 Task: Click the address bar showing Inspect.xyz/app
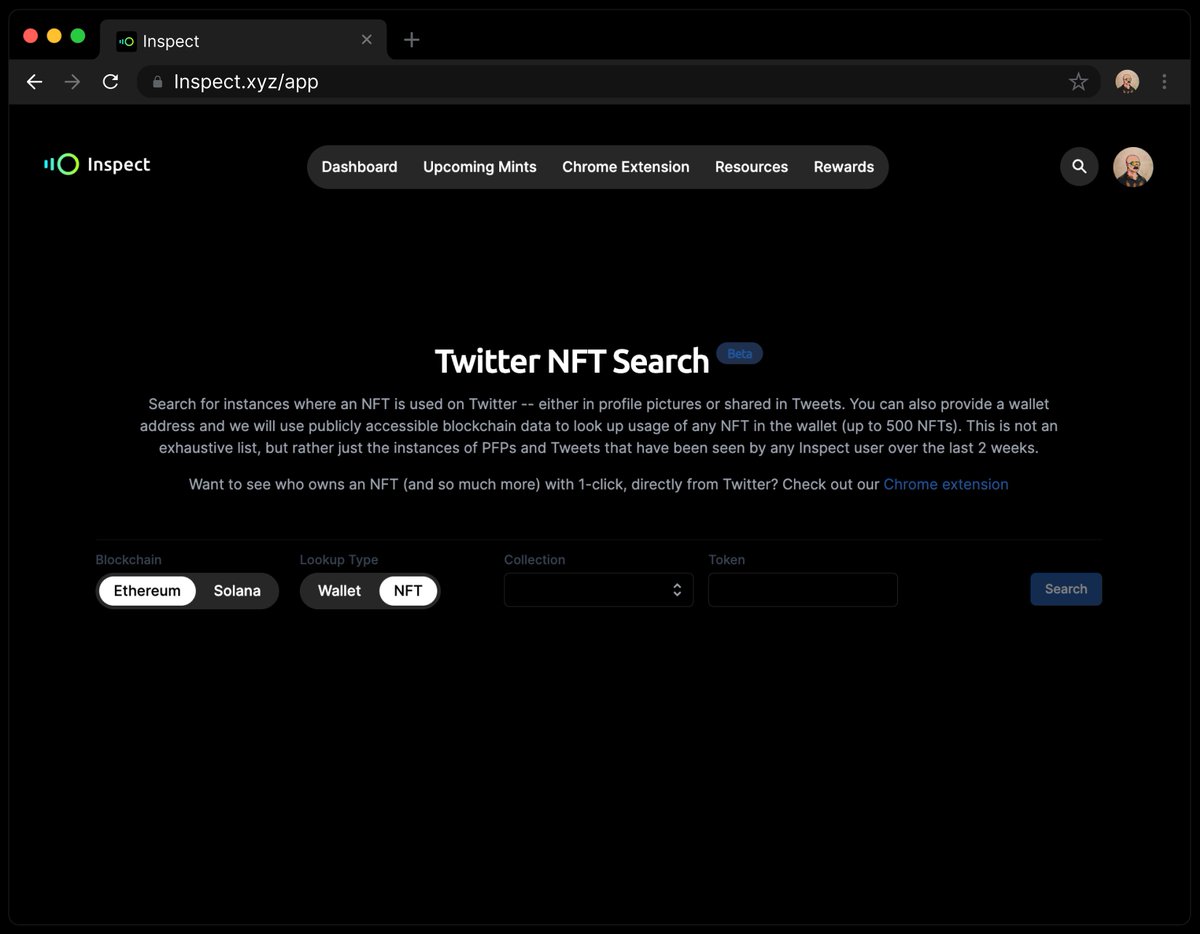tap(618, 82)
